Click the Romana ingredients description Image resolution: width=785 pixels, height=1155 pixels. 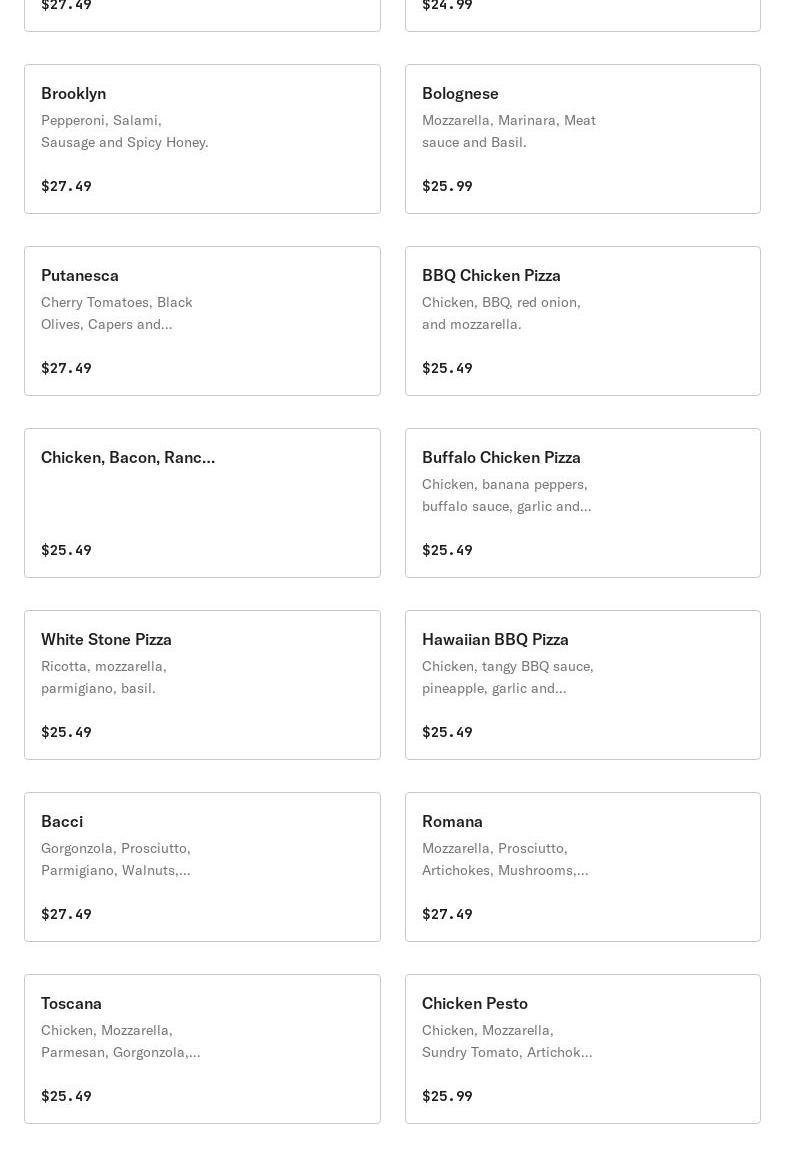click(x=505, y=859)
